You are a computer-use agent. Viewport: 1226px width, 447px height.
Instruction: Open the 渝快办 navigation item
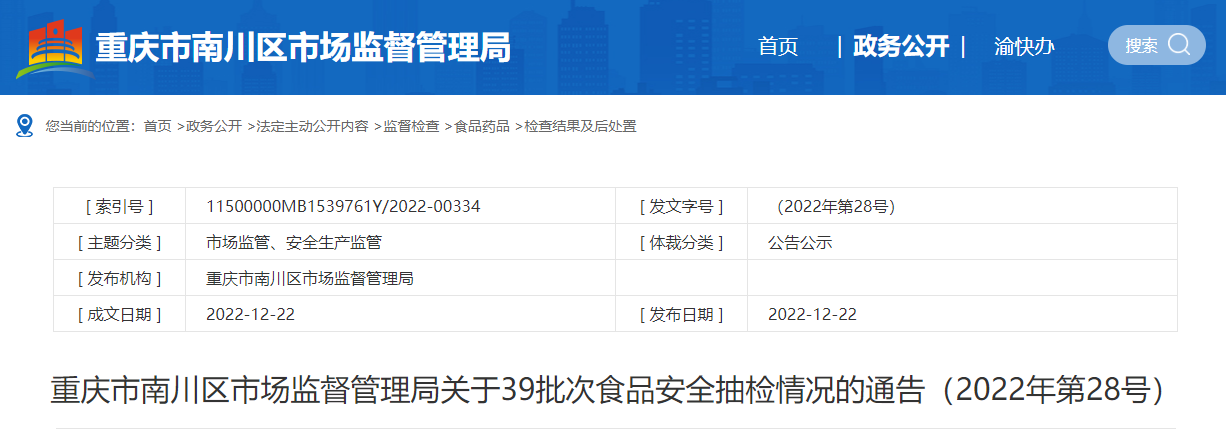click(1024, 46)
